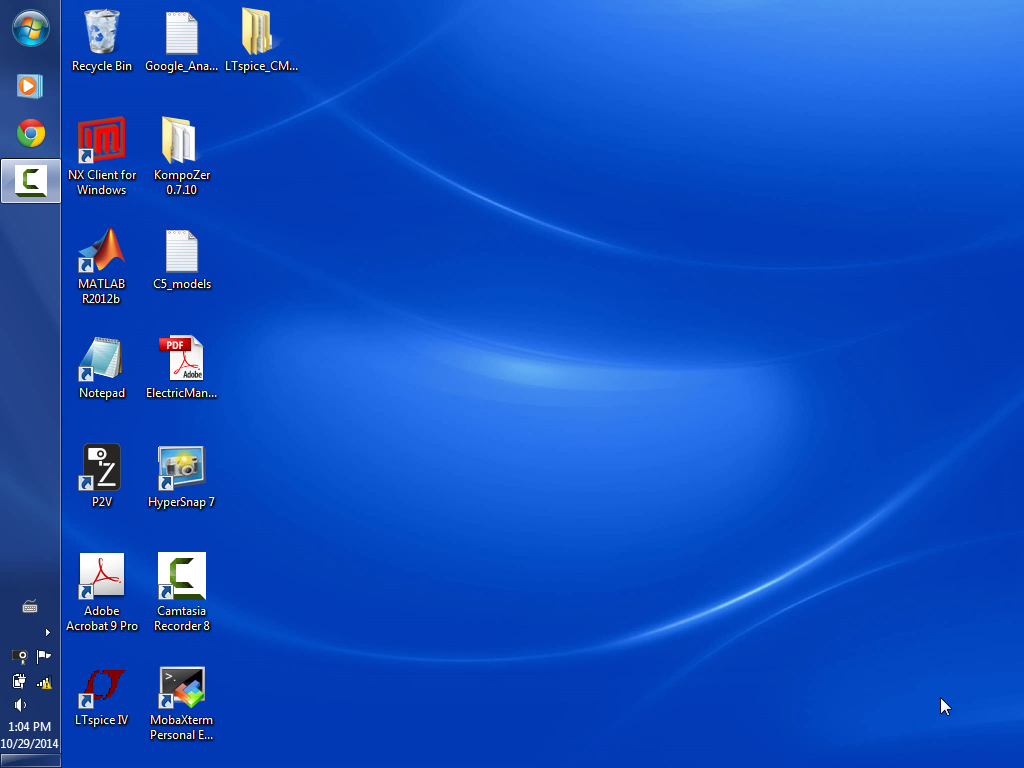Open the volume control speaker icon
Viewport: 1024px width, 768px height.
click(x=19, y=705)
